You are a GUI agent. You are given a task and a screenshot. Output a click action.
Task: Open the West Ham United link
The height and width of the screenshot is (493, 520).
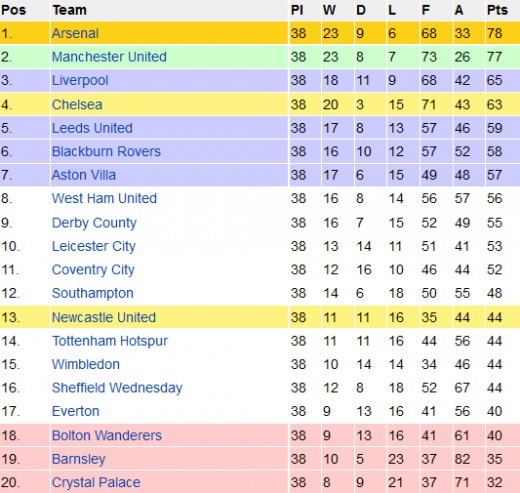click(104, 198)
